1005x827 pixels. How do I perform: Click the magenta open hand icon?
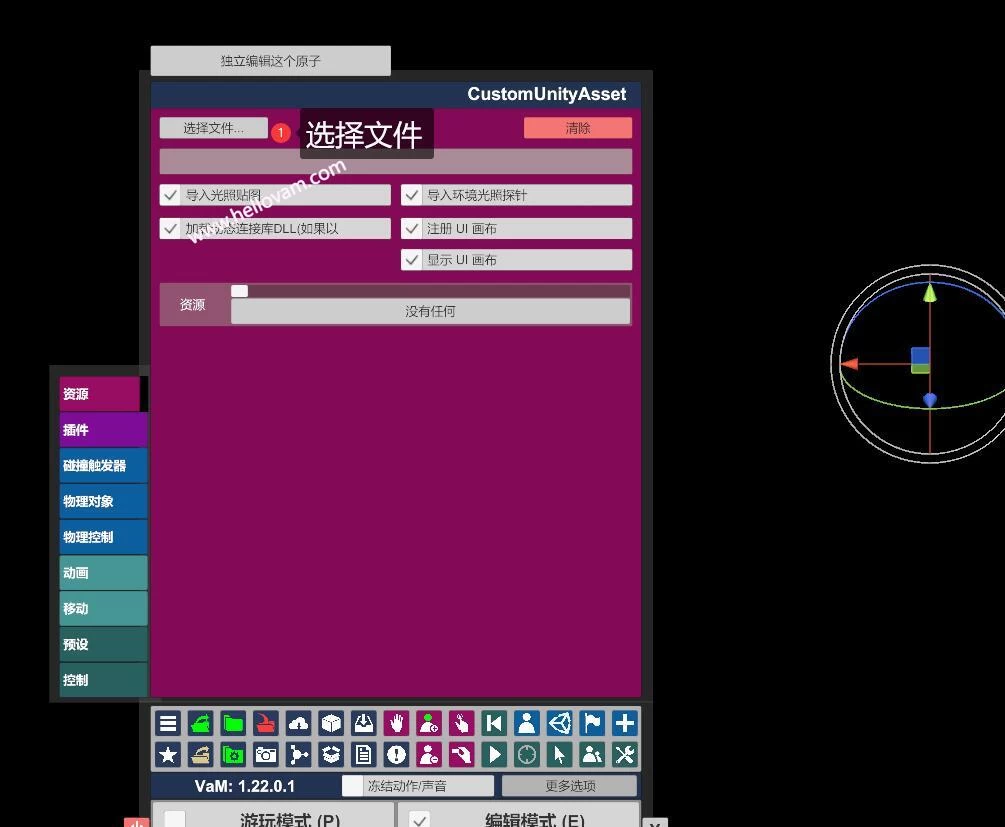tap(396, 723)
